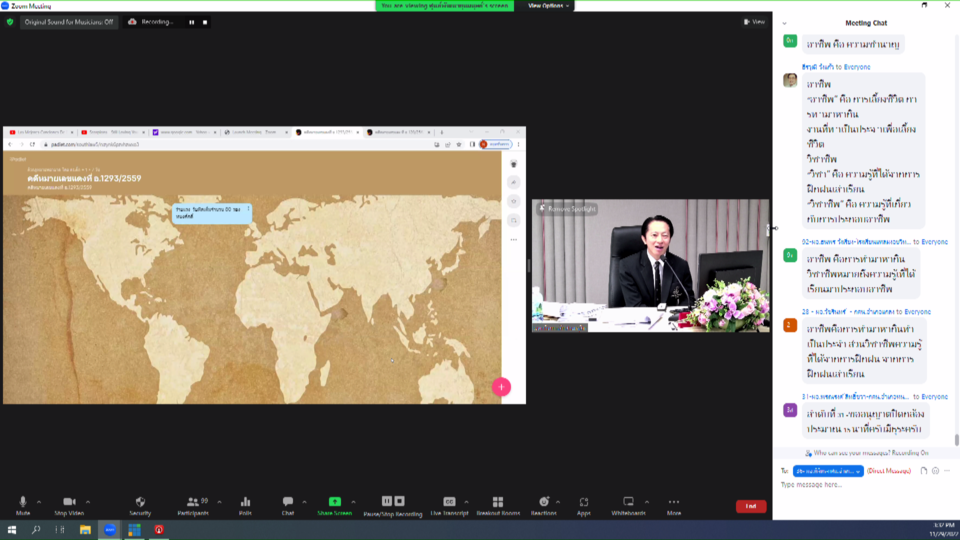Open the Windows Start menu
Viewport: 960px width, 540px height.
(12, 530)
